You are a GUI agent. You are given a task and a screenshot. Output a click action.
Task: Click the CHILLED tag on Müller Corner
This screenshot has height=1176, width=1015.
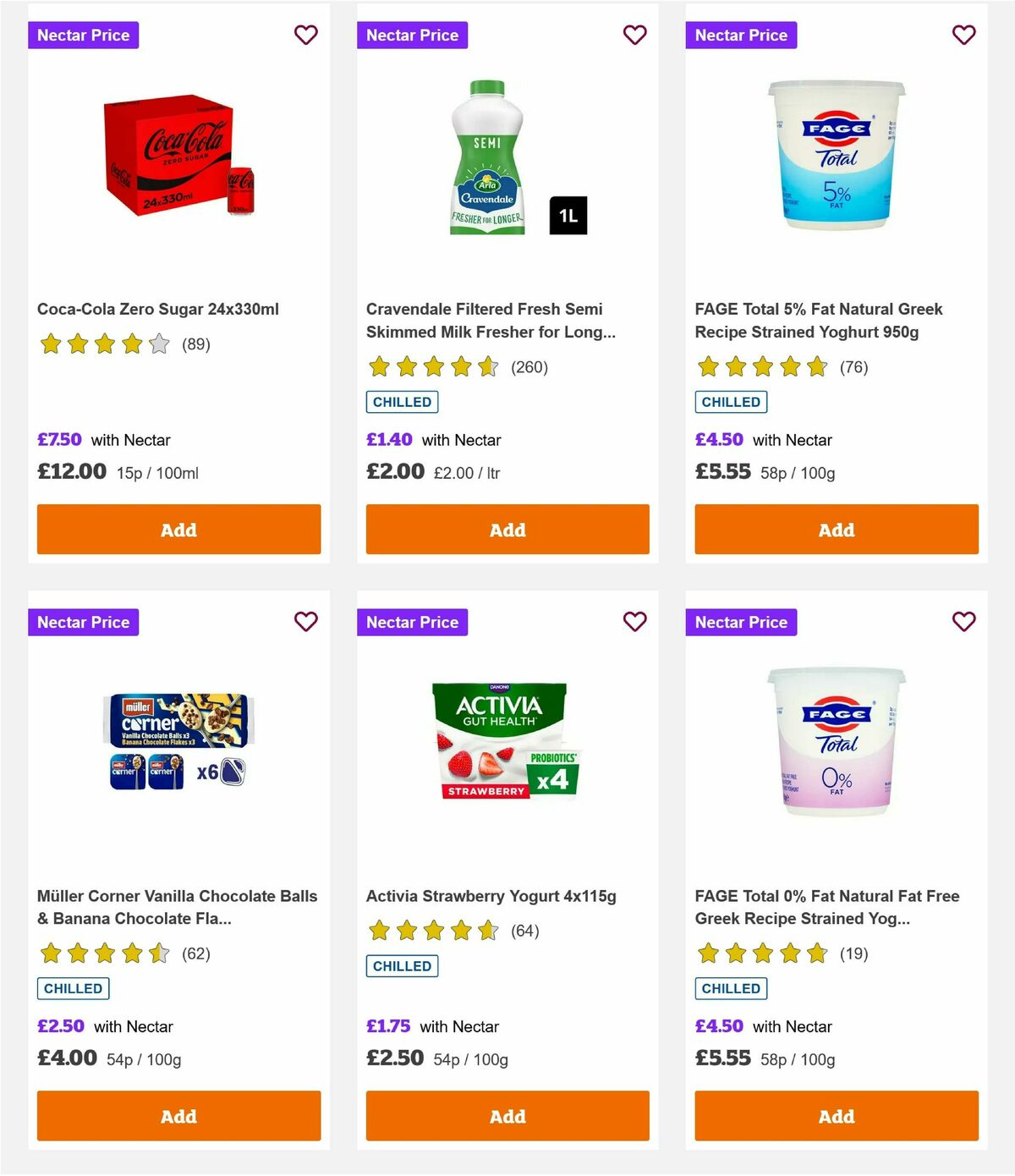[x=73, y=988]
